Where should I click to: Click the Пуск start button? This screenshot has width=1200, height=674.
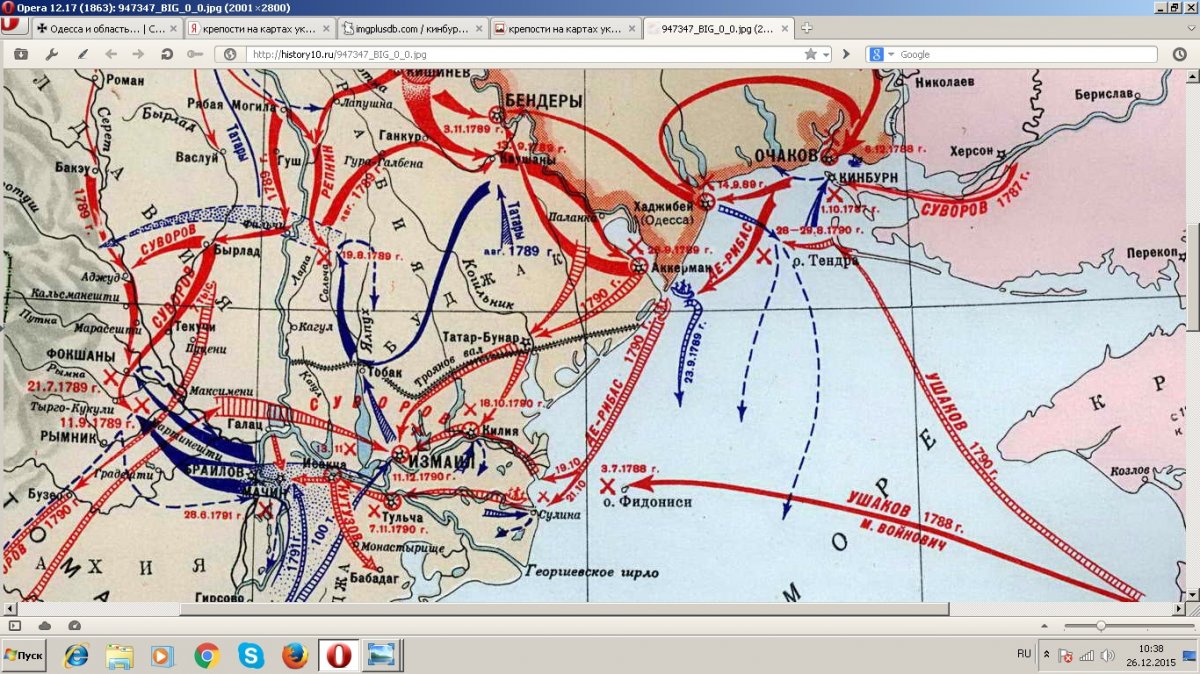point(24,655)
